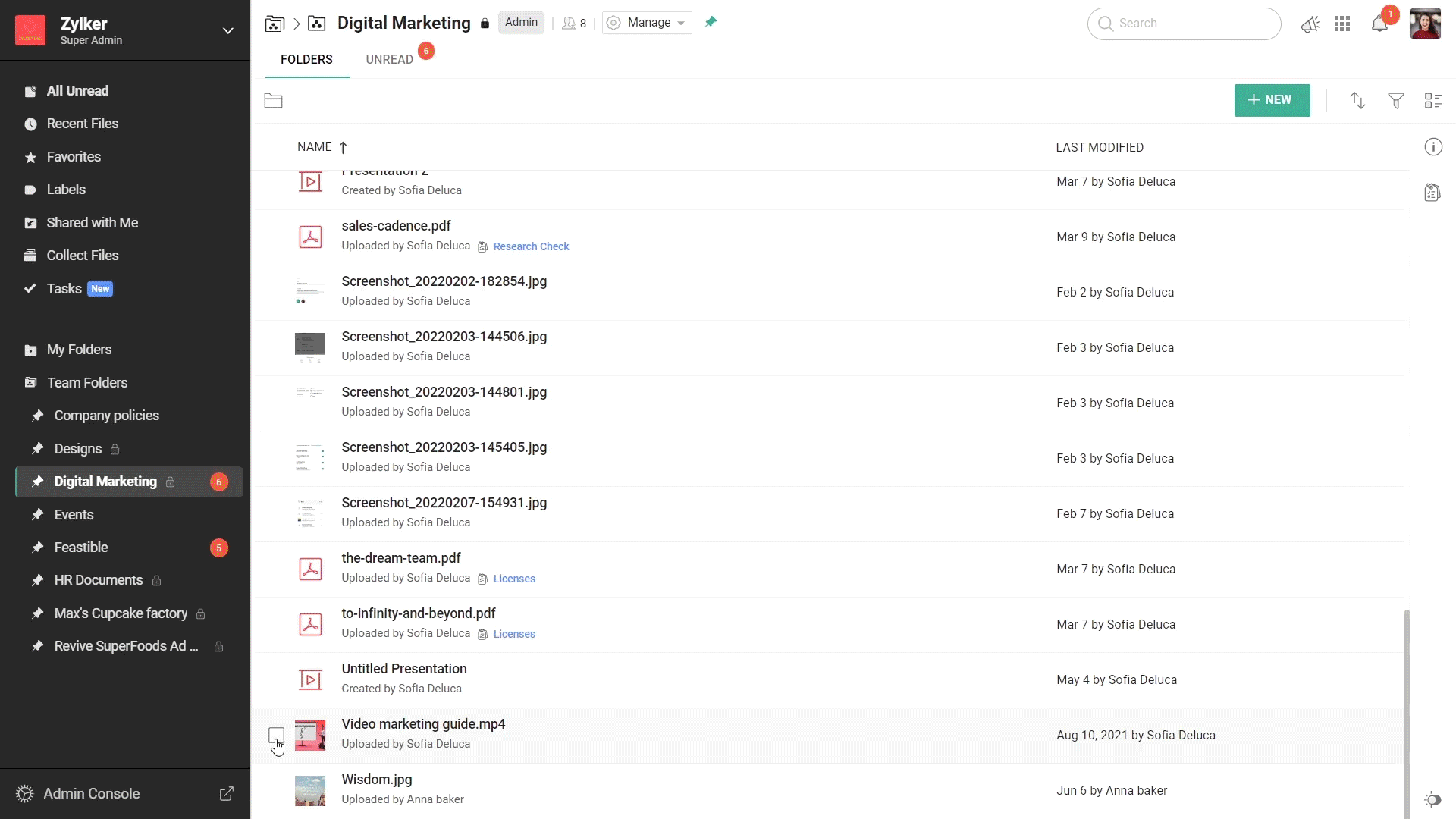The width and height of the screenshot is (1456, 819).
Task: Open the filter funnel icon
Action: pyautogui.click(x=1396, y=100)
